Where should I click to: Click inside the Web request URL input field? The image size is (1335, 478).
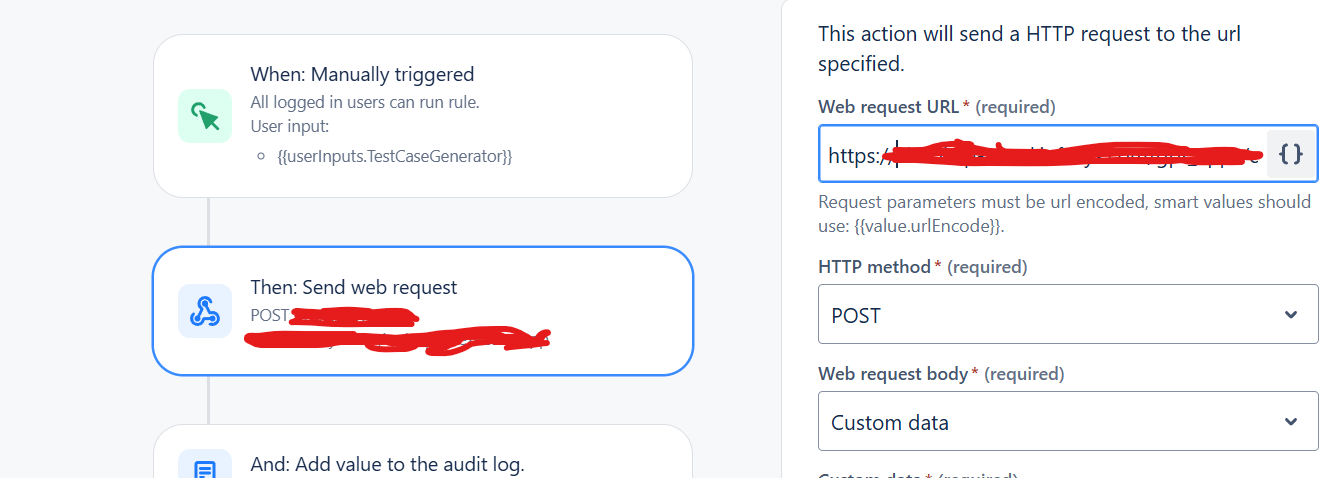pyautogui.click(x=1043, y=154)
